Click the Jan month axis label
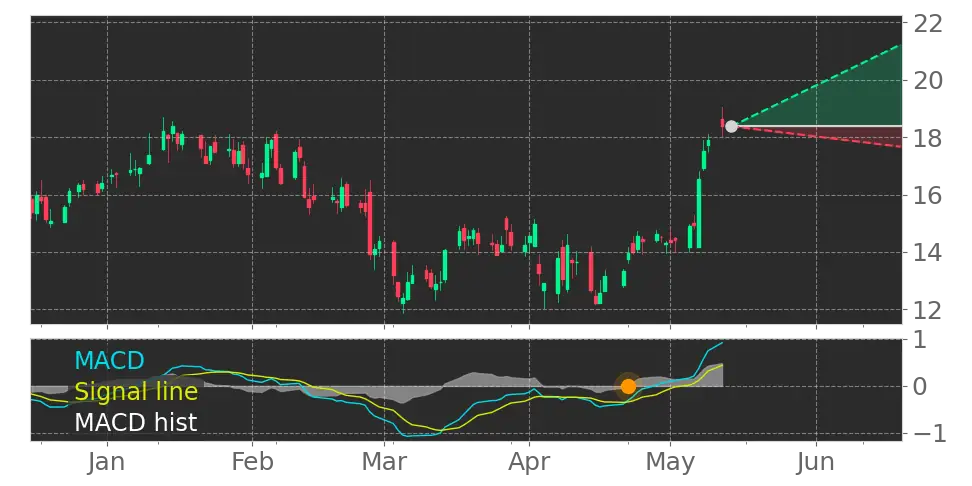972x486 pixels. coord(107,463)
